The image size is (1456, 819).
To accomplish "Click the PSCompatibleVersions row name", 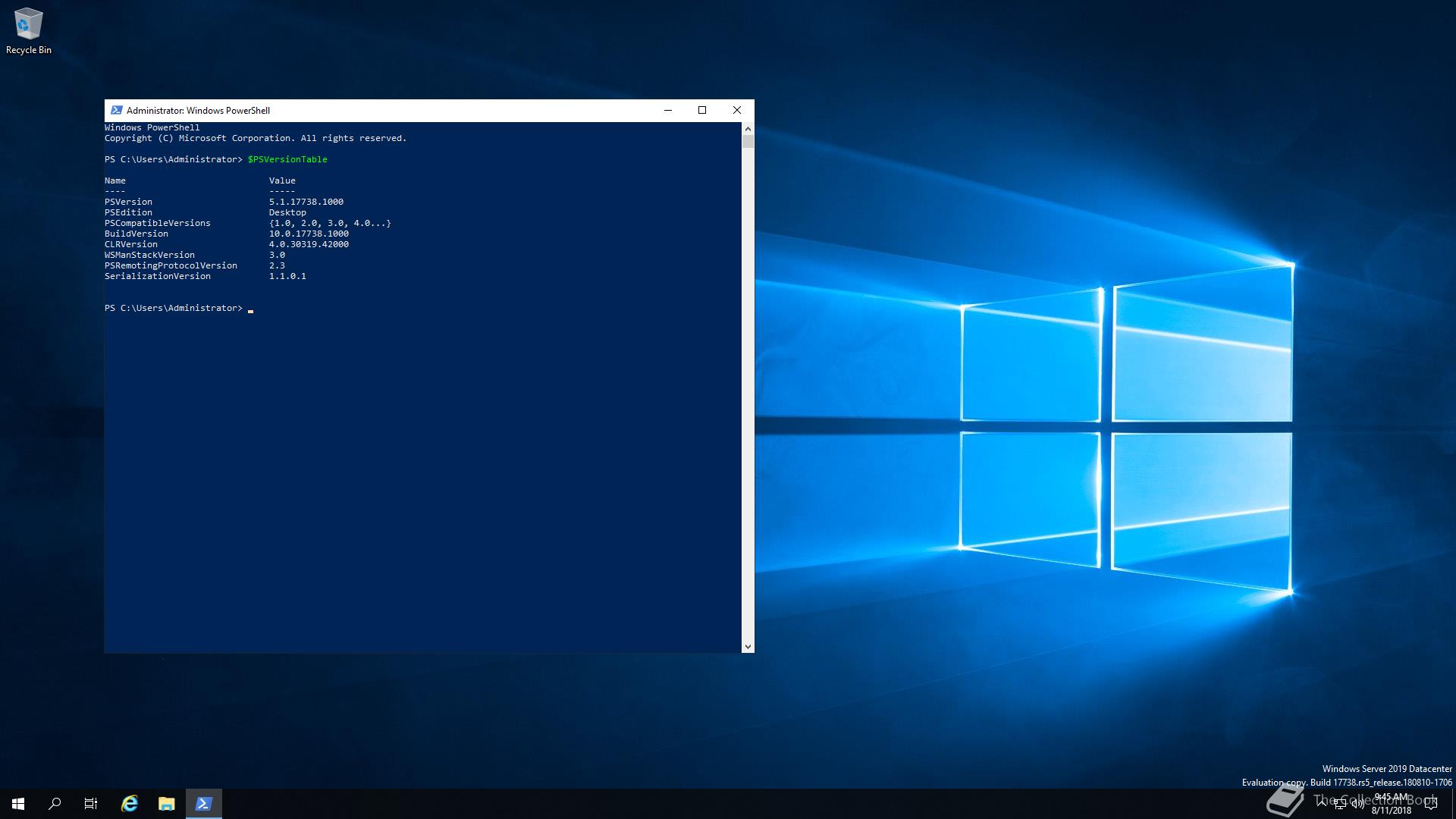I will 158,223.
